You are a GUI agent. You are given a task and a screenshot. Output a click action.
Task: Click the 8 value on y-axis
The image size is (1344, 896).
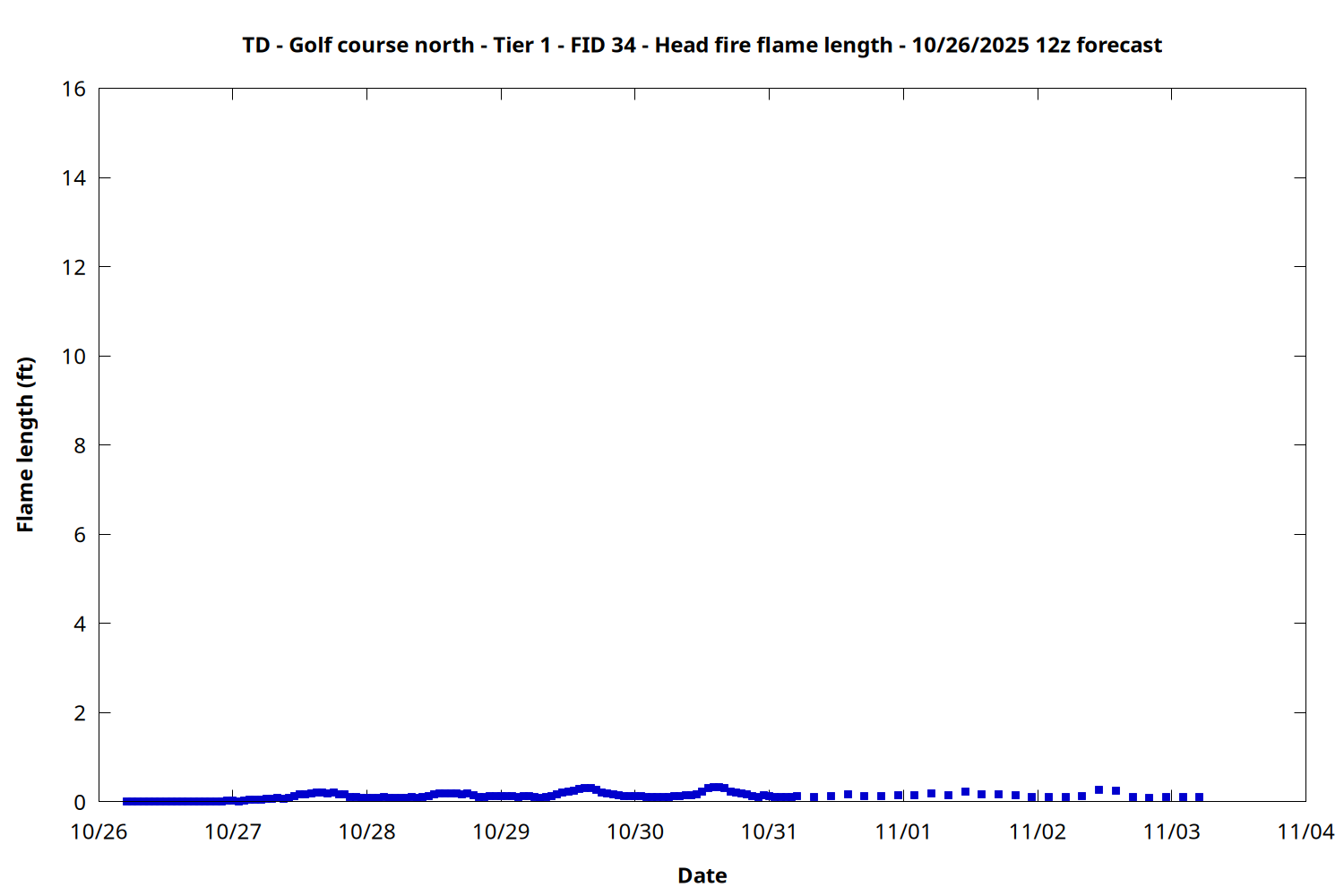pos(80,445)
